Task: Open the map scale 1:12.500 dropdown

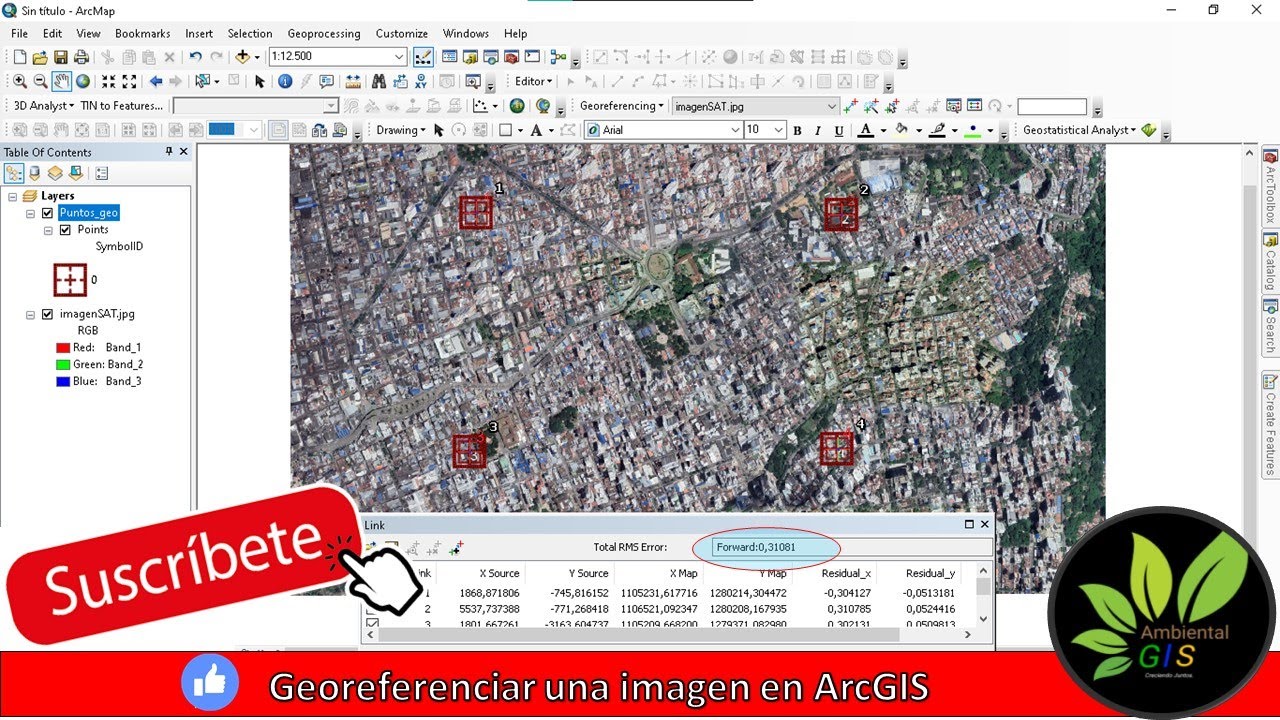Action: pyautogui.click(x=400, y=57)
